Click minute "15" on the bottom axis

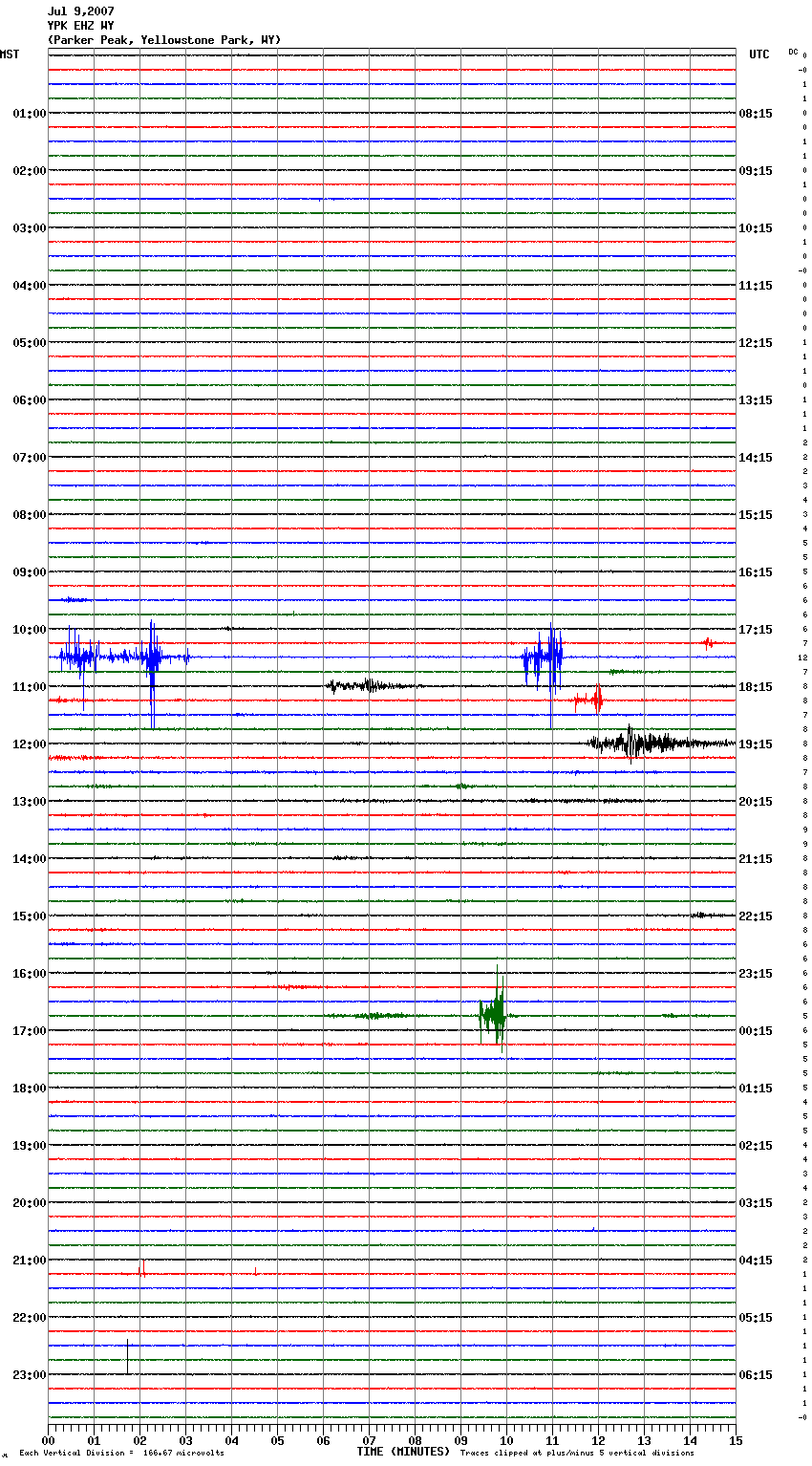click(736, 1440)
